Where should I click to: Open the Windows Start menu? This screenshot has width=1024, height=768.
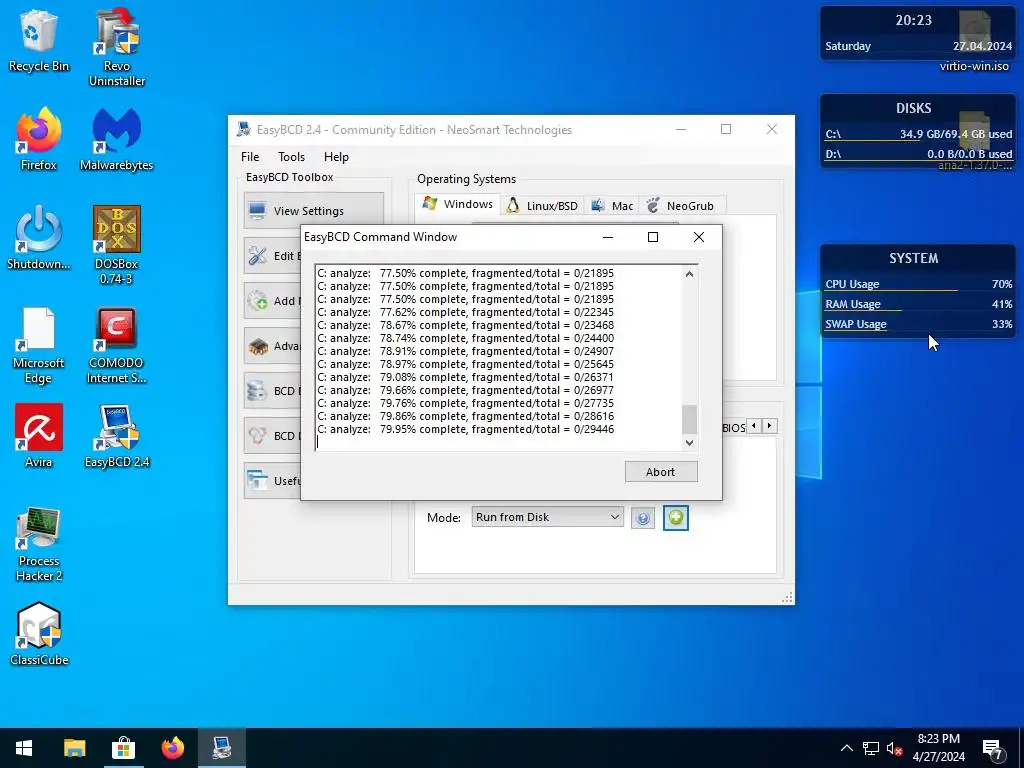pyautogui.click(x=24, y=748)
